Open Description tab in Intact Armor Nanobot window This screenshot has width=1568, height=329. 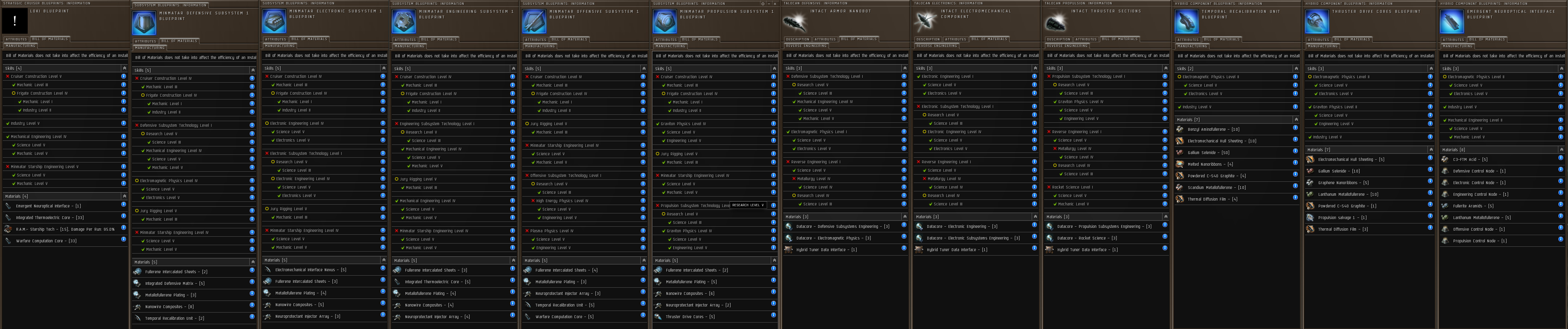point(797,40)
